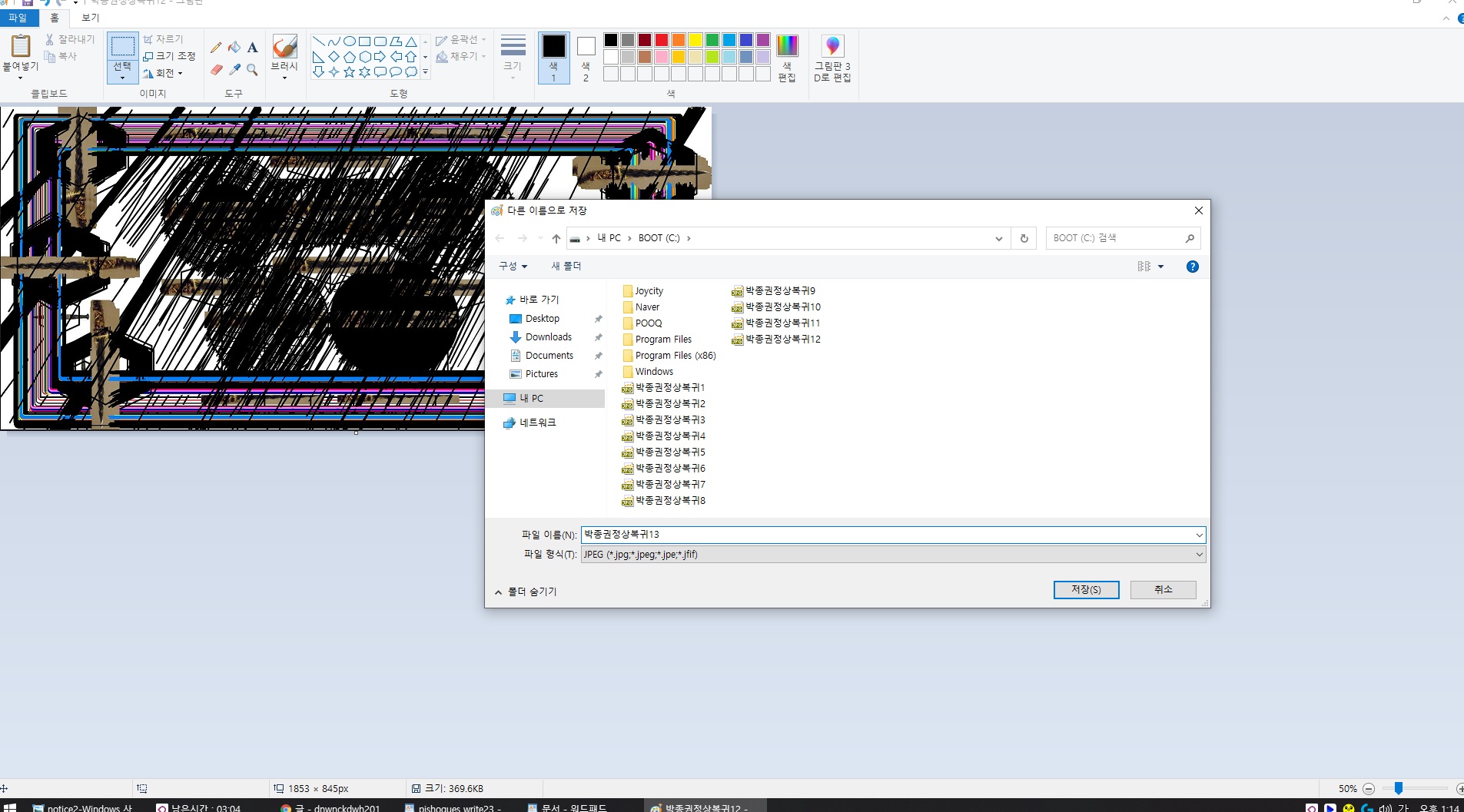Choose the five-point star shape

point(349,71)
